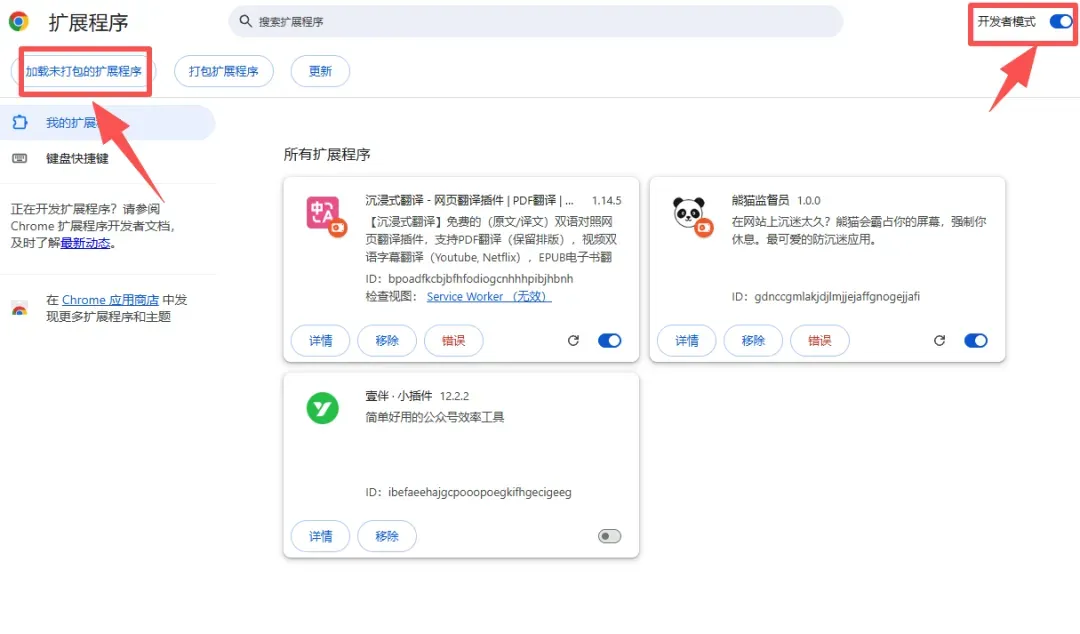This screenshot has width=1080, height=634.
Task: Reload the 熊猫监督员 extension
Action: (x=939, y=340)
